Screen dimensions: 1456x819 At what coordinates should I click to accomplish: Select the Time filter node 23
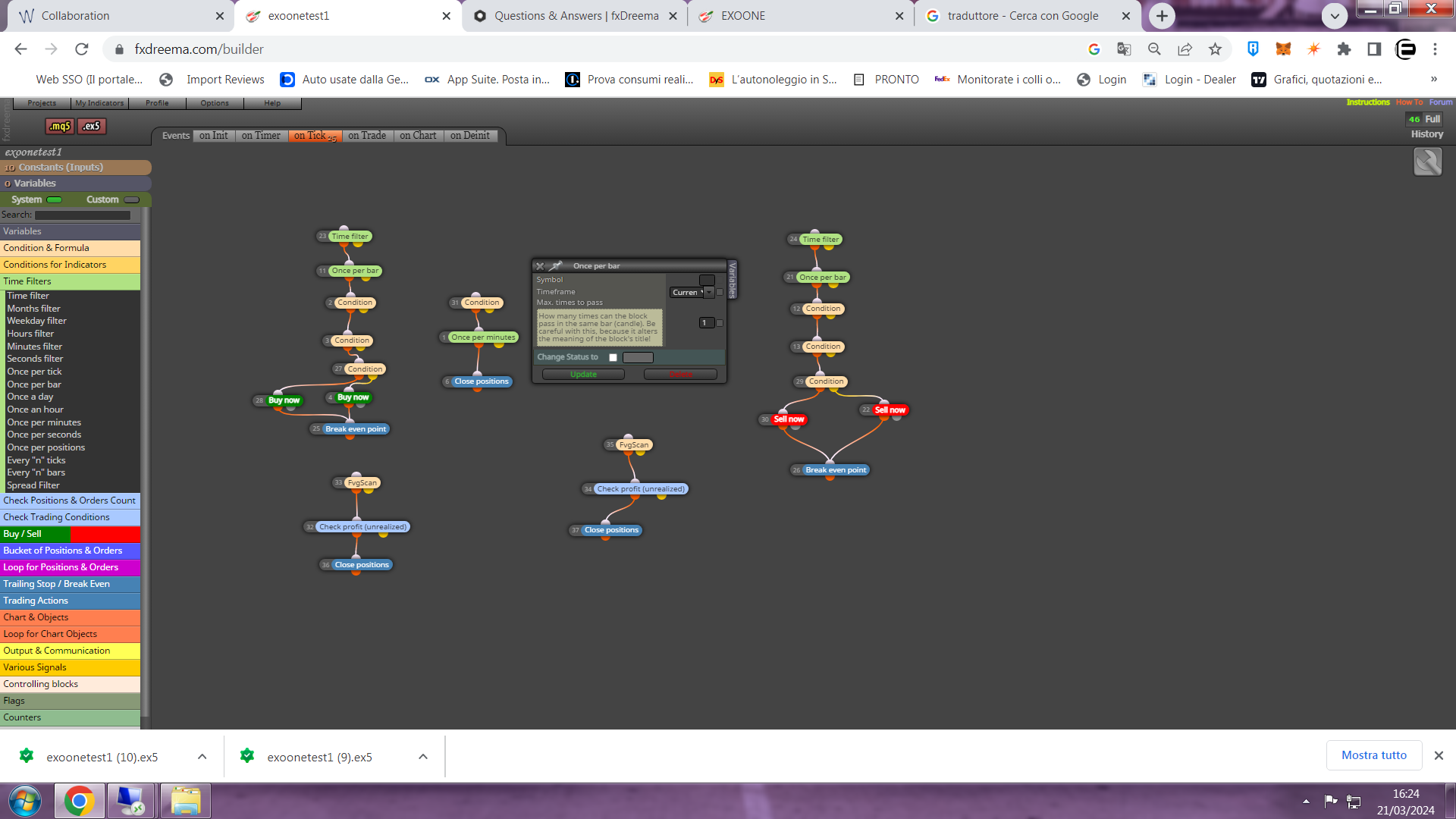[x=350, y=237]
